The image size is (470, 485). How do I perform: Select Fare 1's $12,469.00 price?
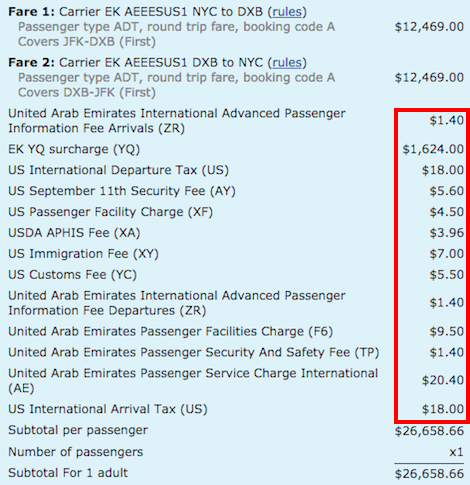tap(429, 27)
